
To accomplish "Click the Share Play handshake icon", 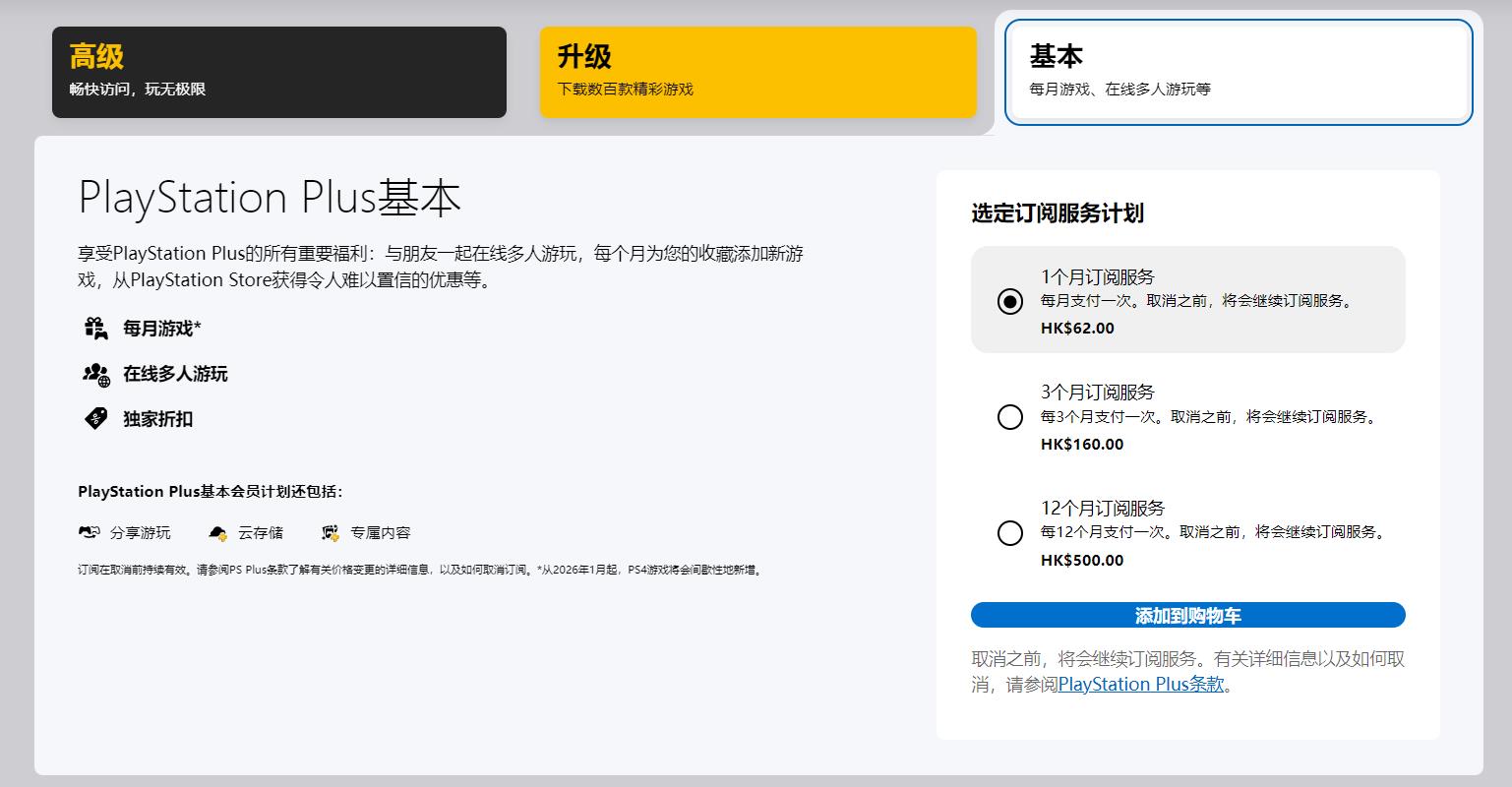I will (x=90, y=532).
